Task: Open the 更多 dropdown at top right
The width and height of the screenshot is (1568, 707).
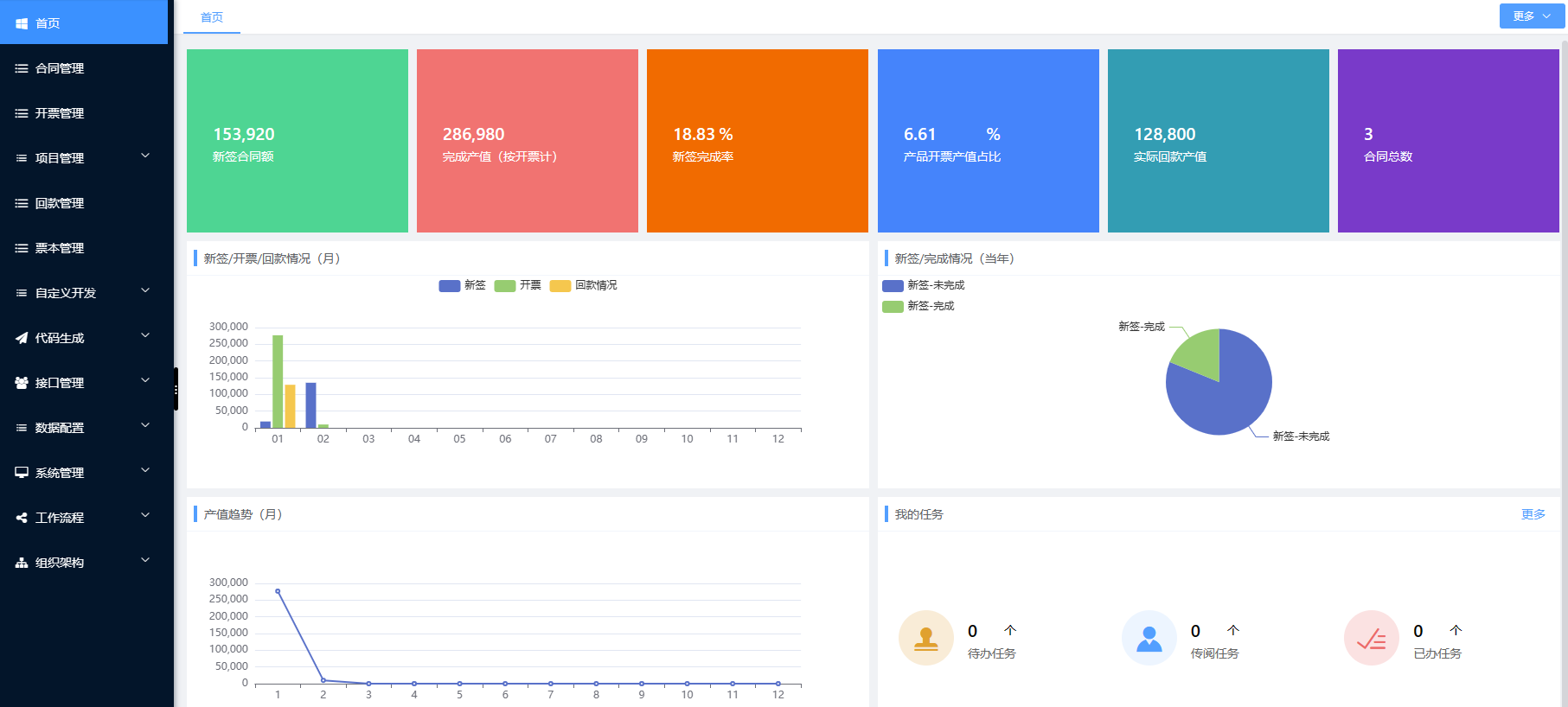Action: coord(1532,16)
